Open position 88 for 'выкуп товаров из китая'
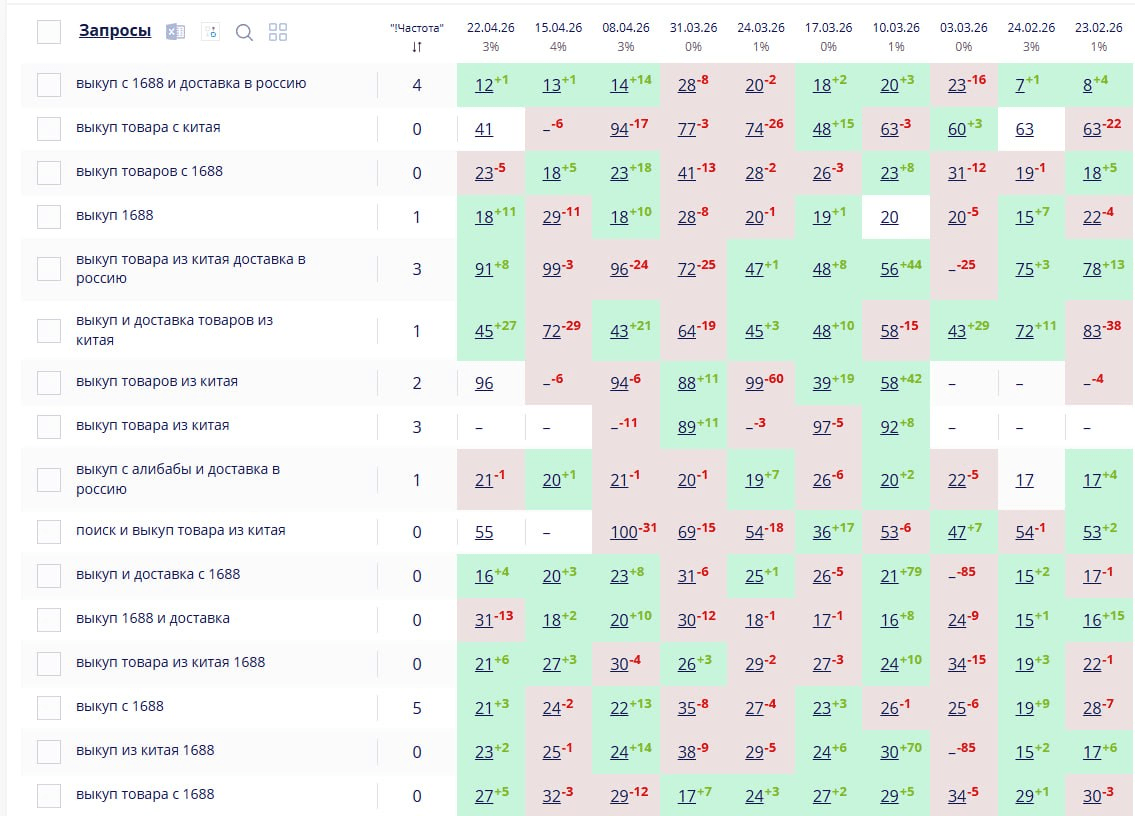Image resolution: width=1135 pixels, height=816 pixels. [x=686, y=384]
